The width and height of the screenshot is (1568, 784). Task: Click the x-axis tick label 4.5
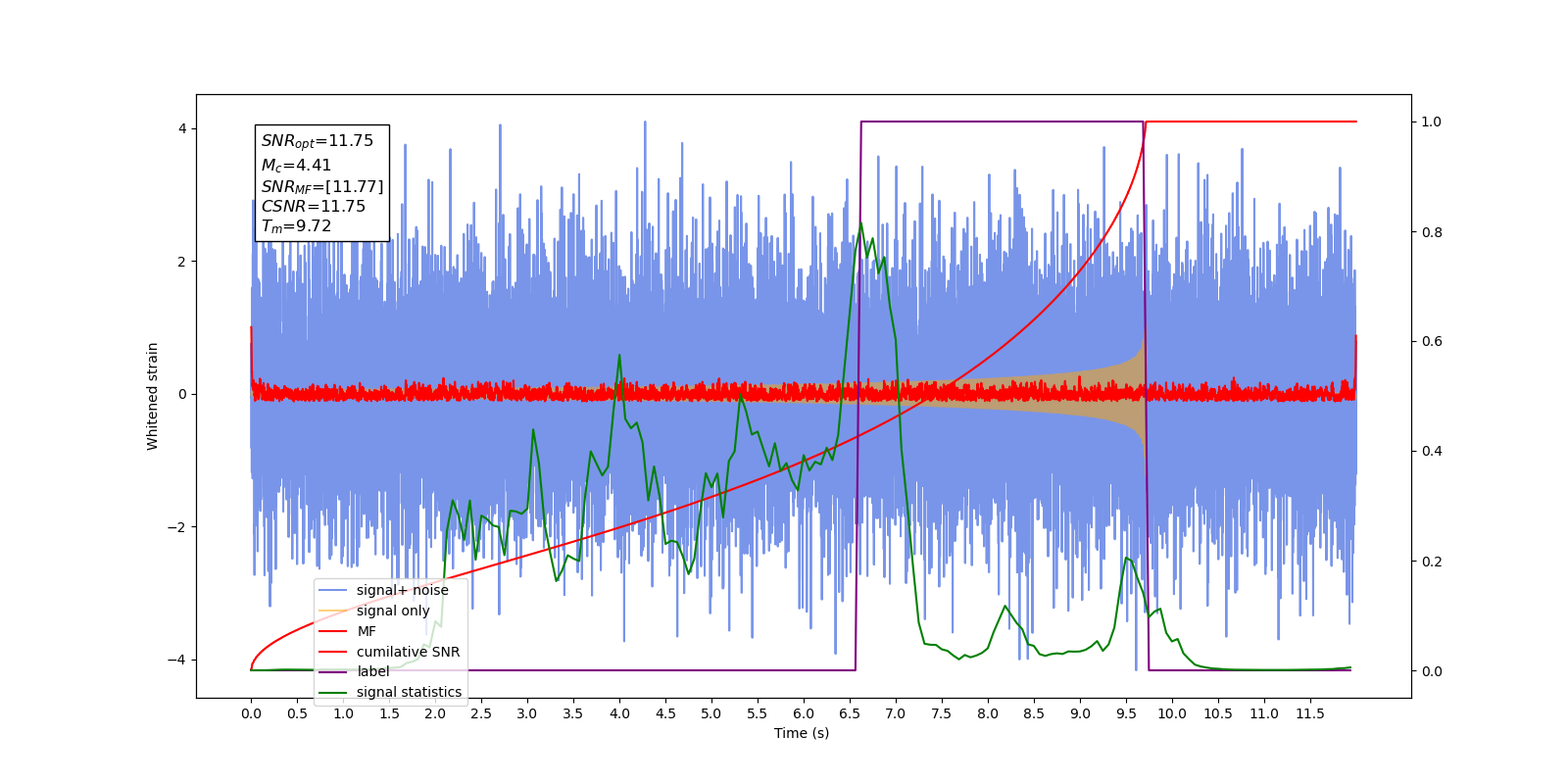pyautogui.click(x=665, y=713)
